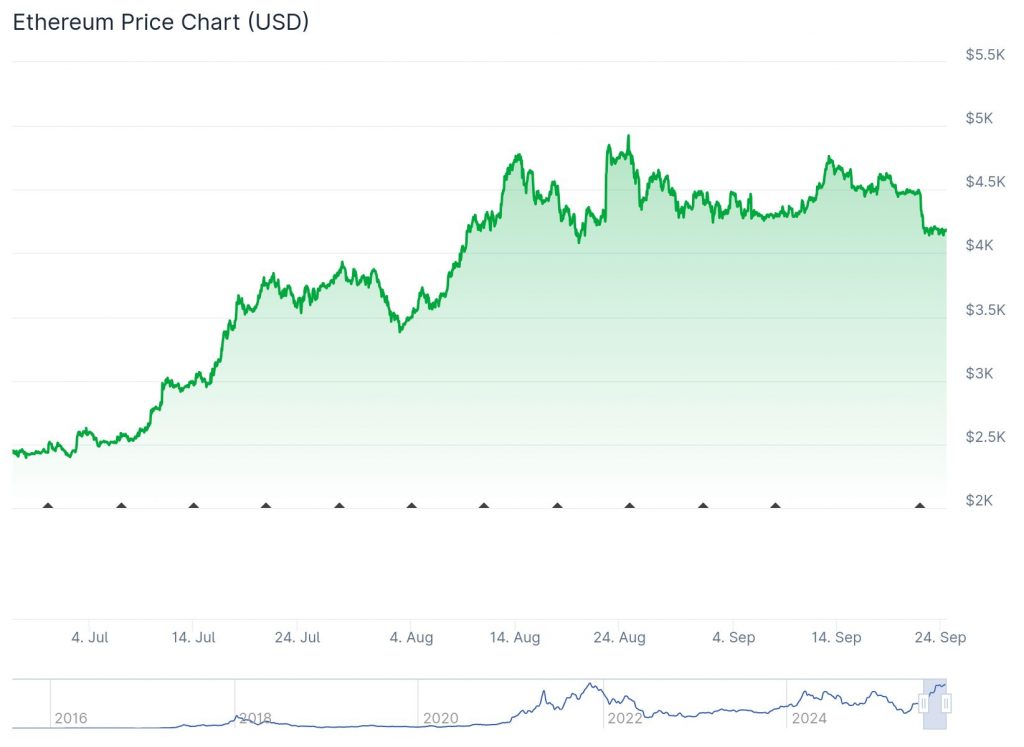Viewport: 1024px width, 747px height.
Task: Click the price dip low near 4 Aug
Action: (399, 331)
